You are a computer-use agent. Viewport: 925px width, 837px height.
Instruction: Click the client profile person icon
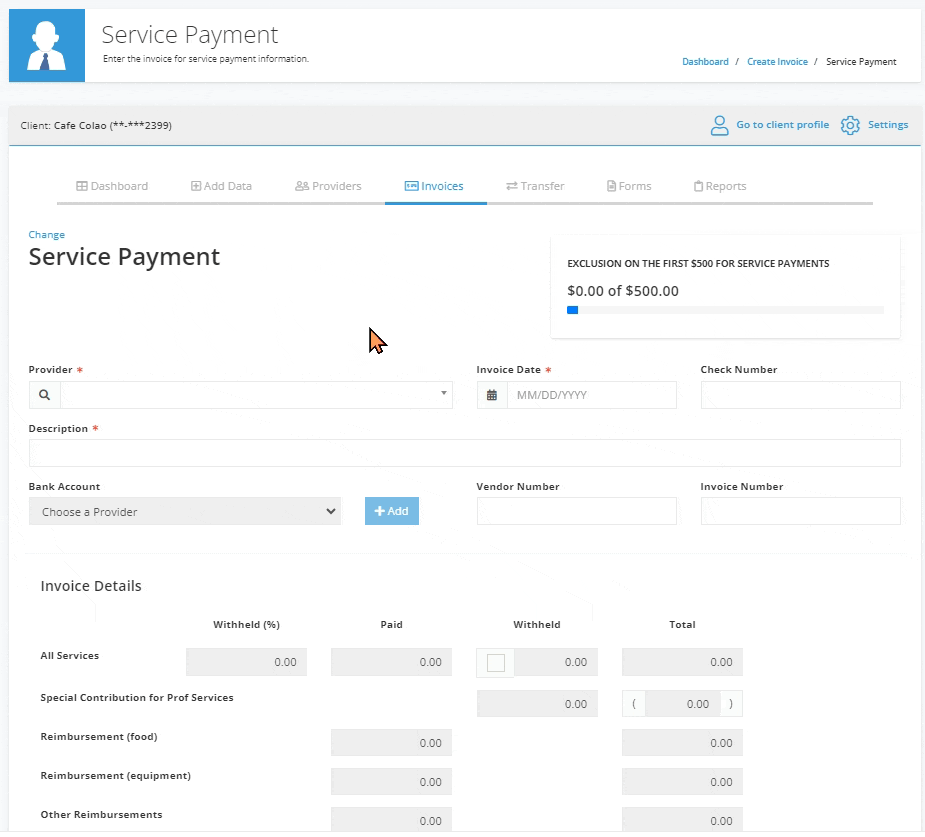coord(719,125)
